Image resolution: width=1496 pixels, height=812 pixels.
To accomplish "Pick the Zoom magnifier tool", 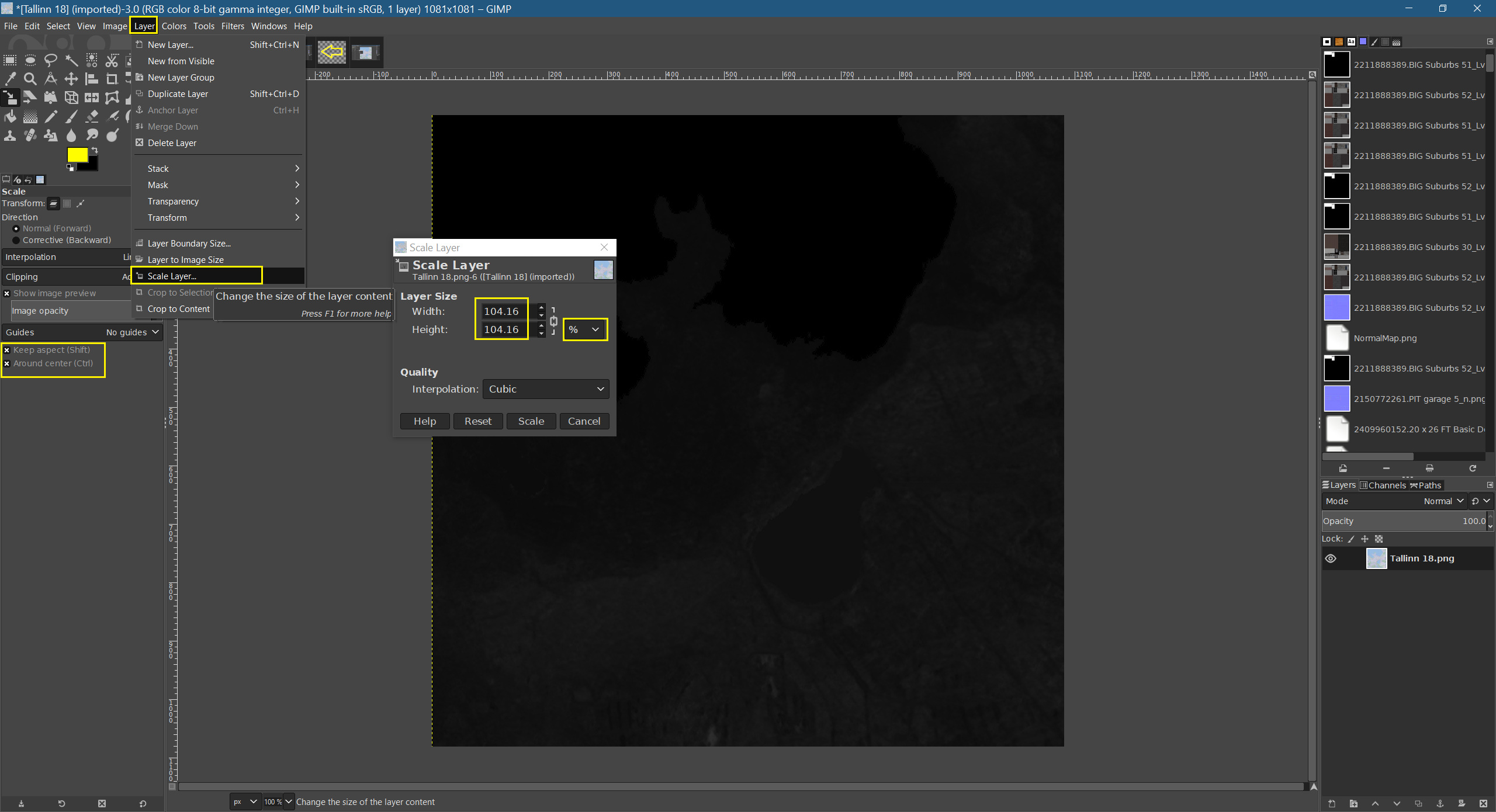I will click(30, 78).
